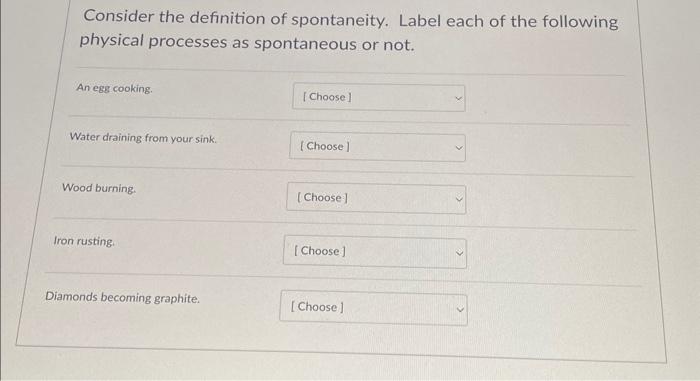
Task: Click the [Choose] placeholder text beside Iron rusting
Action: (320, 251)
